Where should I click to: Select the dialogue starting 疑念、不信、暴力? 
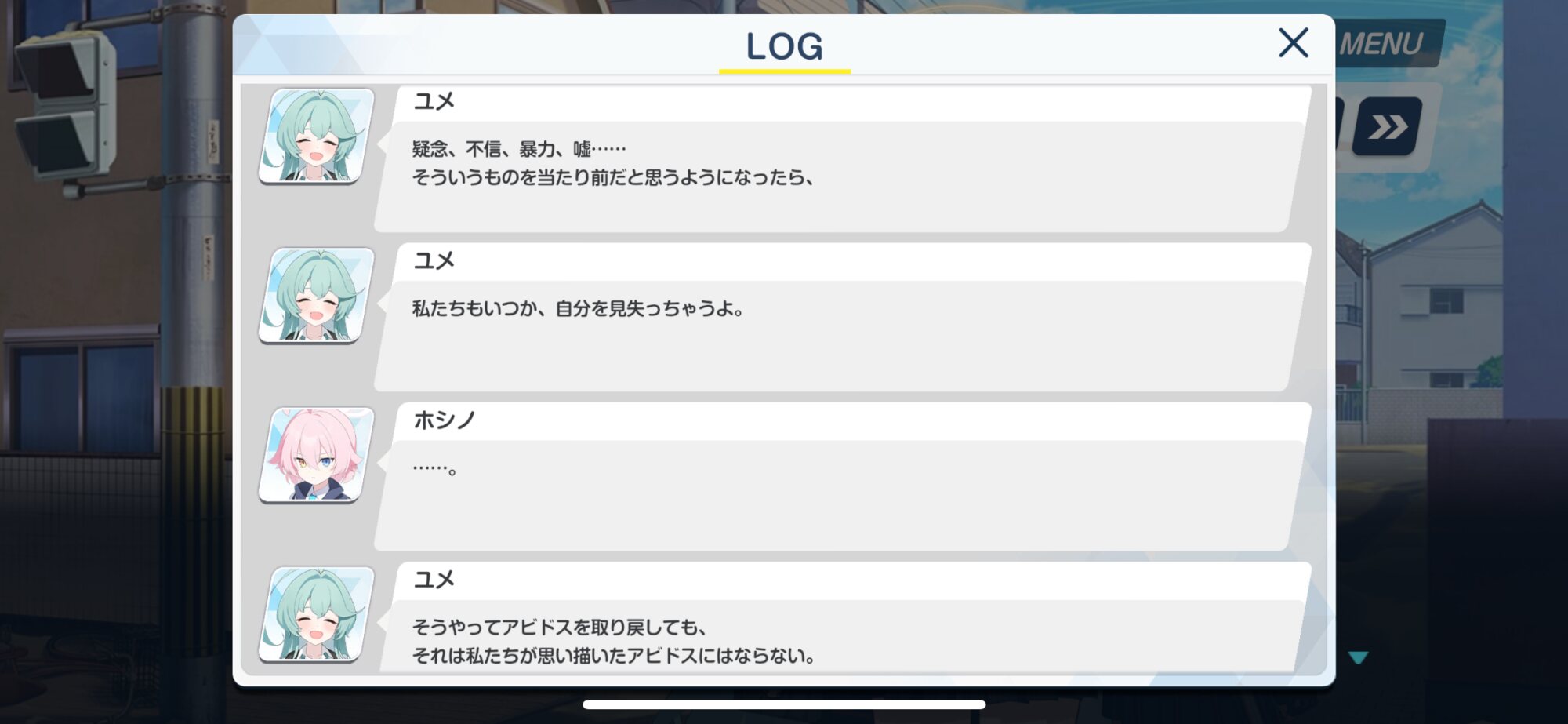tap(839, 176)
